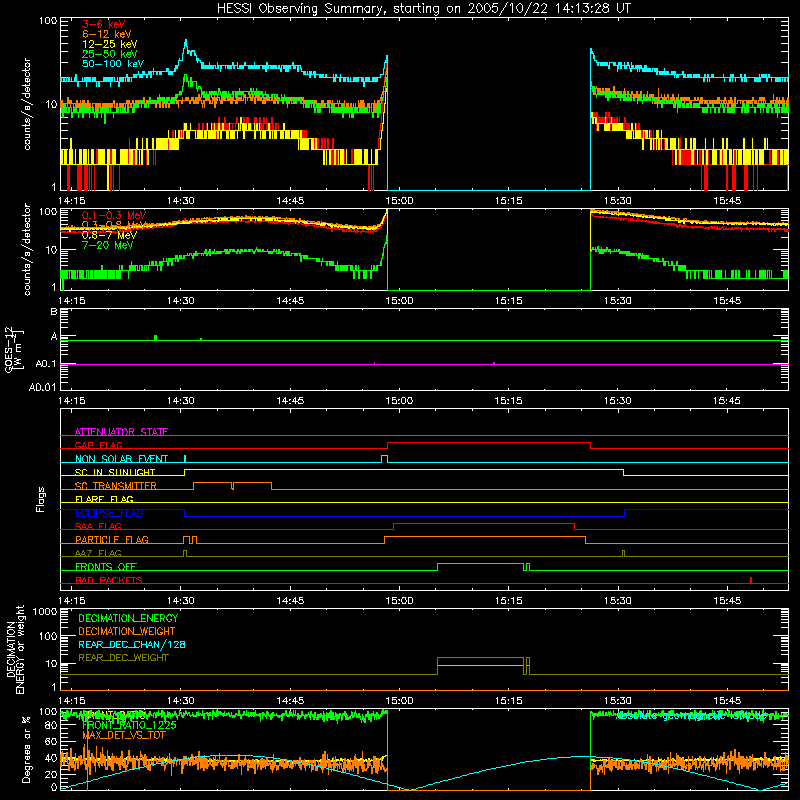
Task: Select the ATTENUATOR_STATE flag label
Action: (x=121, y=432)
